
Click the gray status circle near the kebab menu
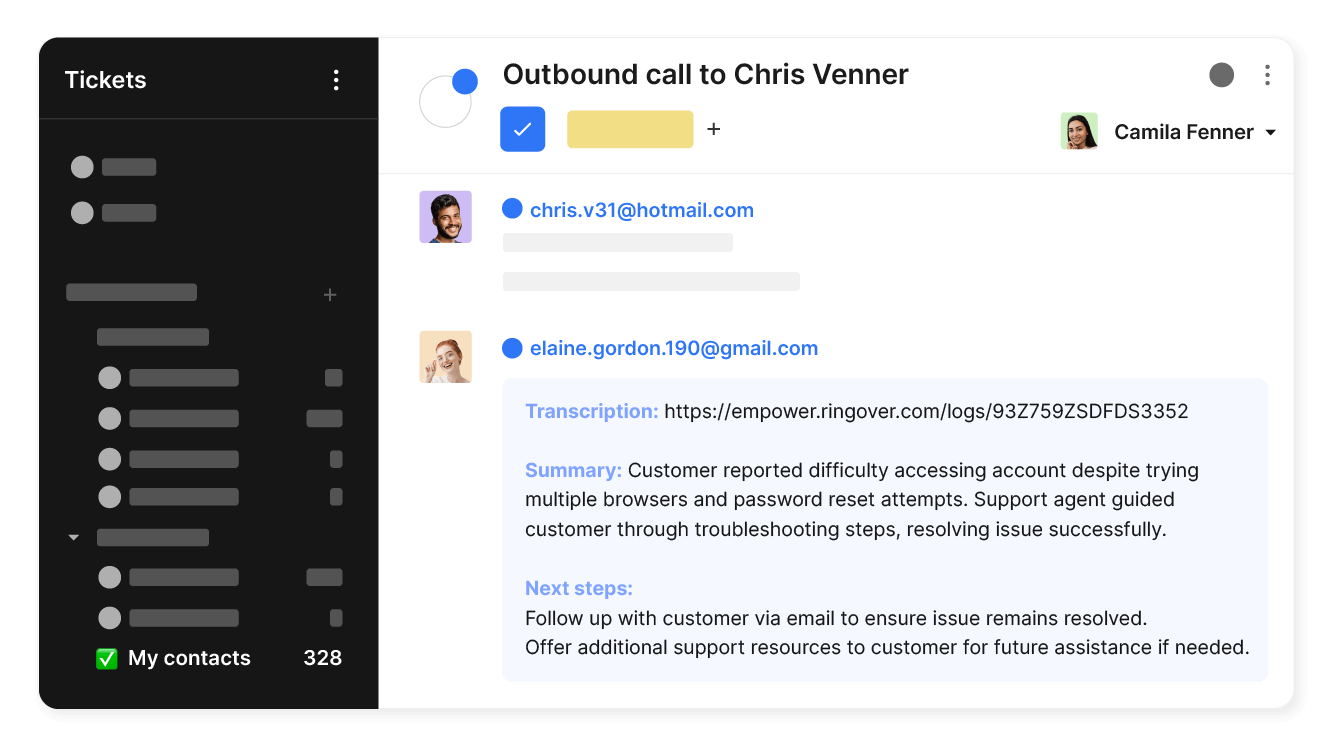point(1221,75)
